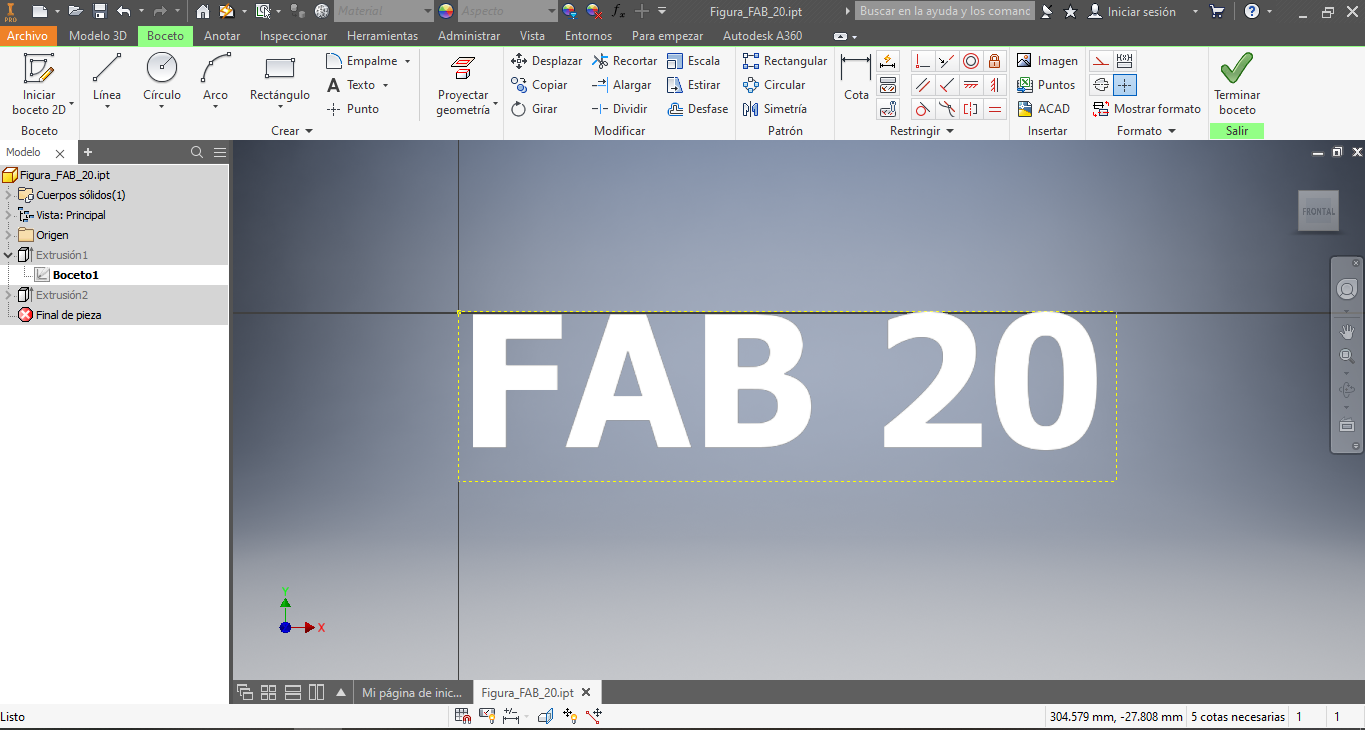Apply the Parallel constraint icon
The image size is (1366, 730).
(x=922, y=85)
